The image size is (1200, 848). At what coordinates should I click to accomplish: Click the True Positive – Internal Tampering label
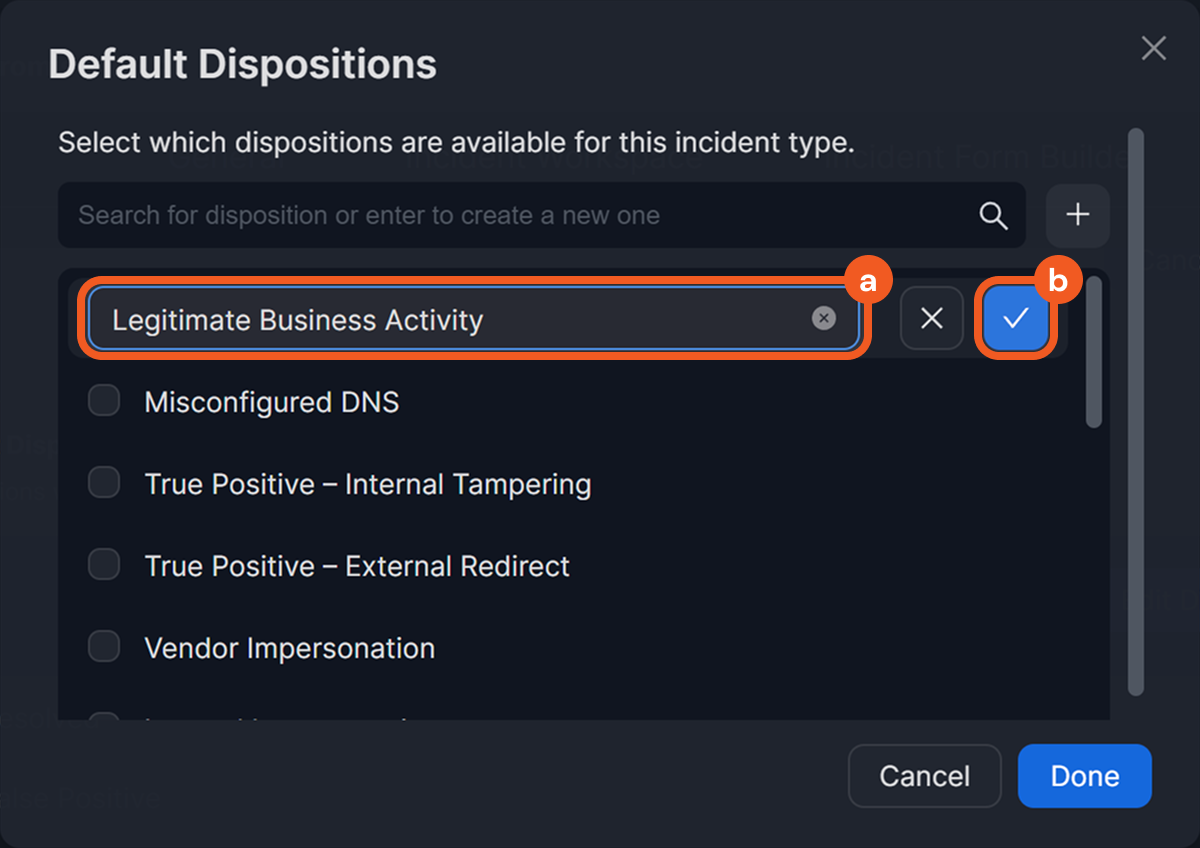[367, 484]
